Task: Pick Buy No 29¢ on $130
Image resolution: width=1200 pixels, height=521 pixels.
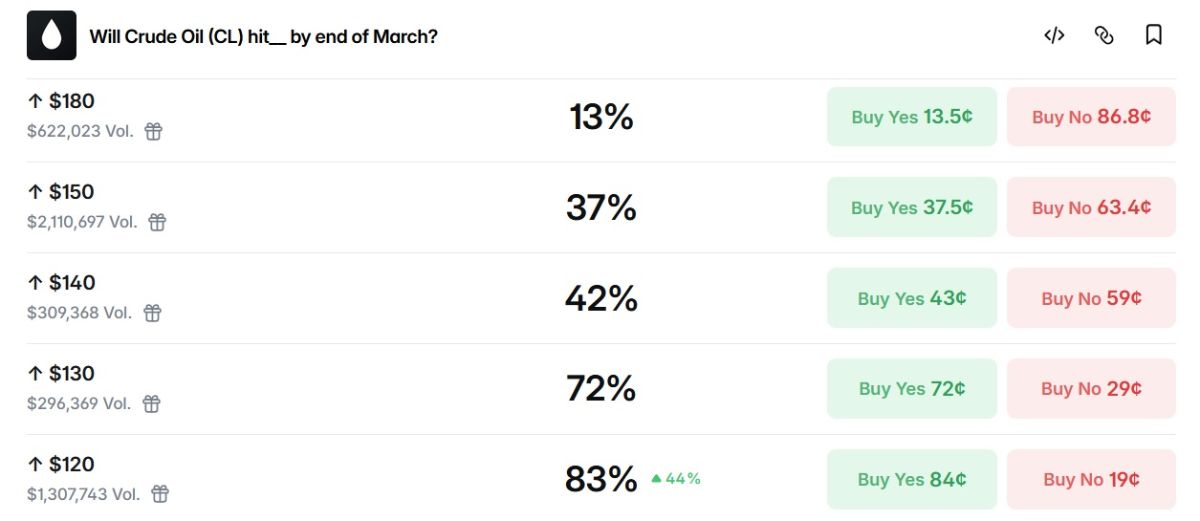Action: (x=1091, y=389)
